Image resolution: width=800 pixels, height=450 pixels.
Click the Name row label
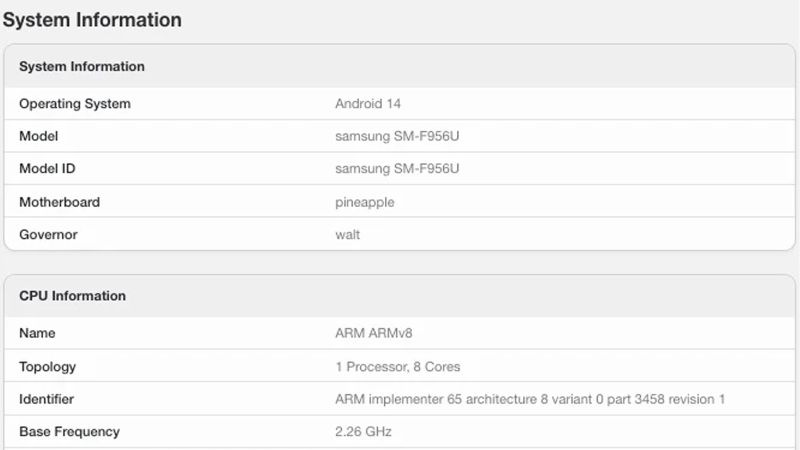click(x=37, y=333)
